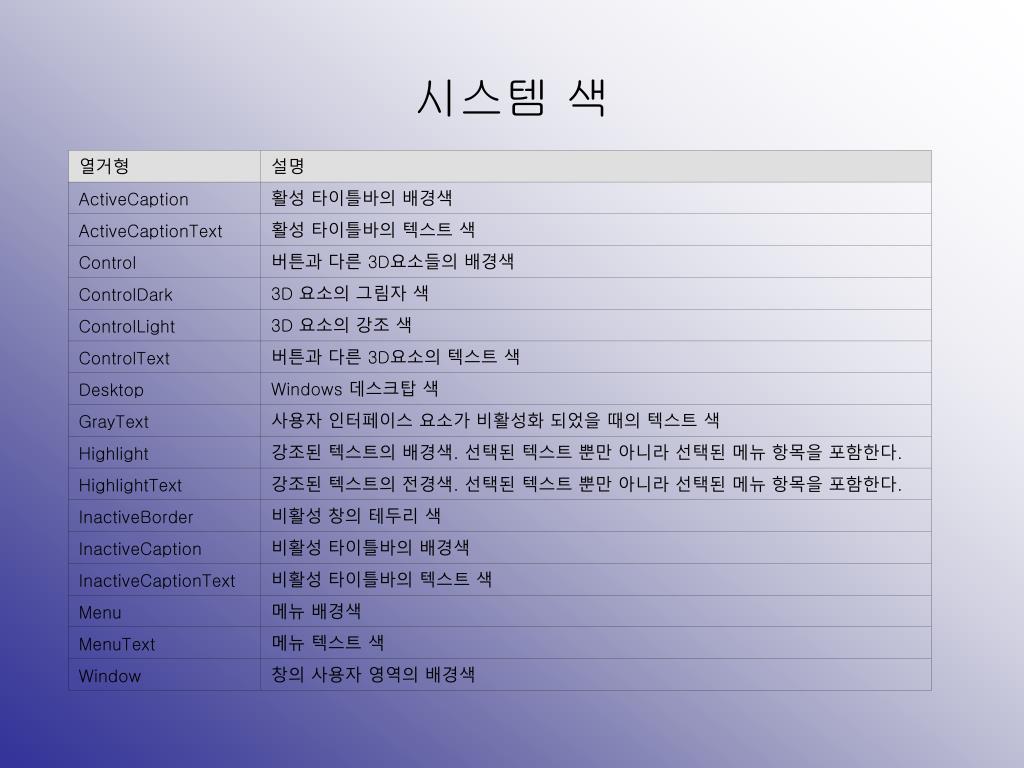Viewport: 1024px width, 768px height.
Task: Click description 활성 타이틀바의 텍스트 색
Action: (373, 230)
